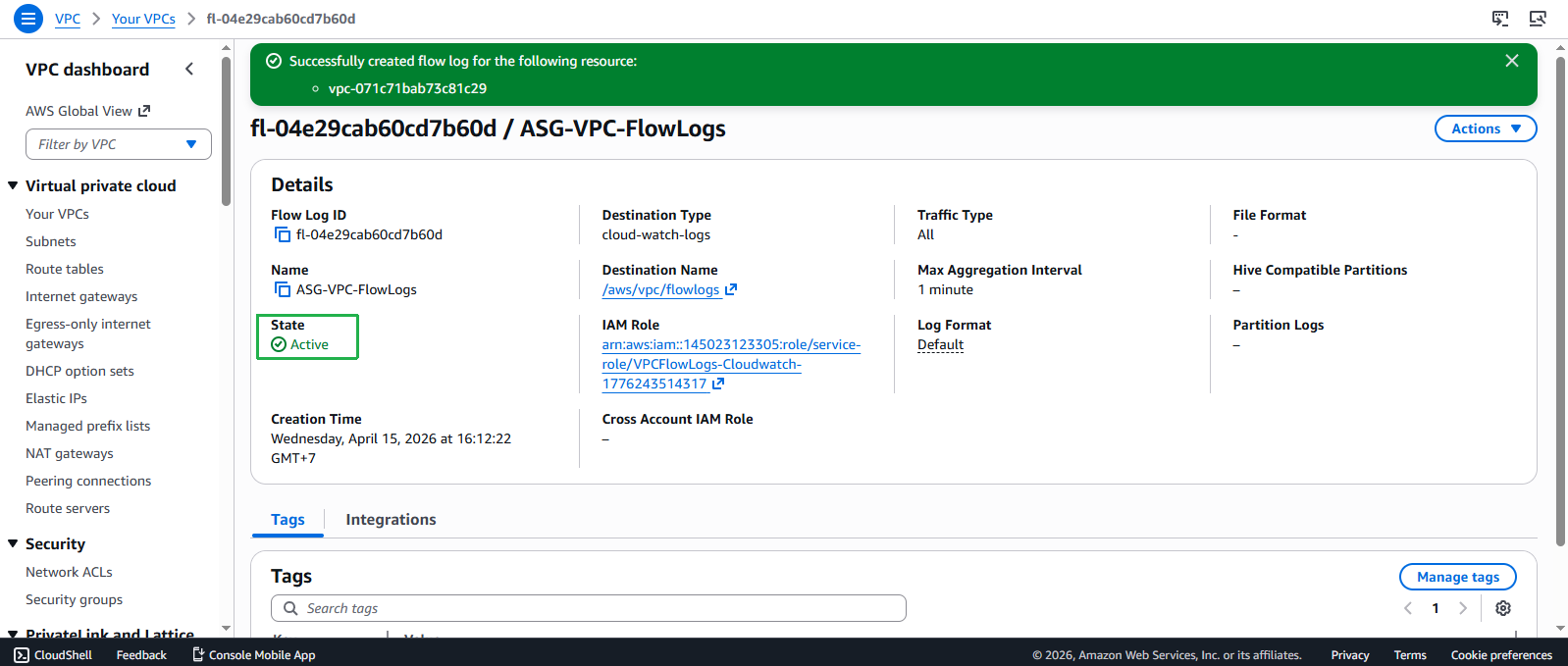Viewport: 1568px width, 666px height.
Task: Click vpc-071c71bab73c81c29 resource text
Action: point(407,88)
